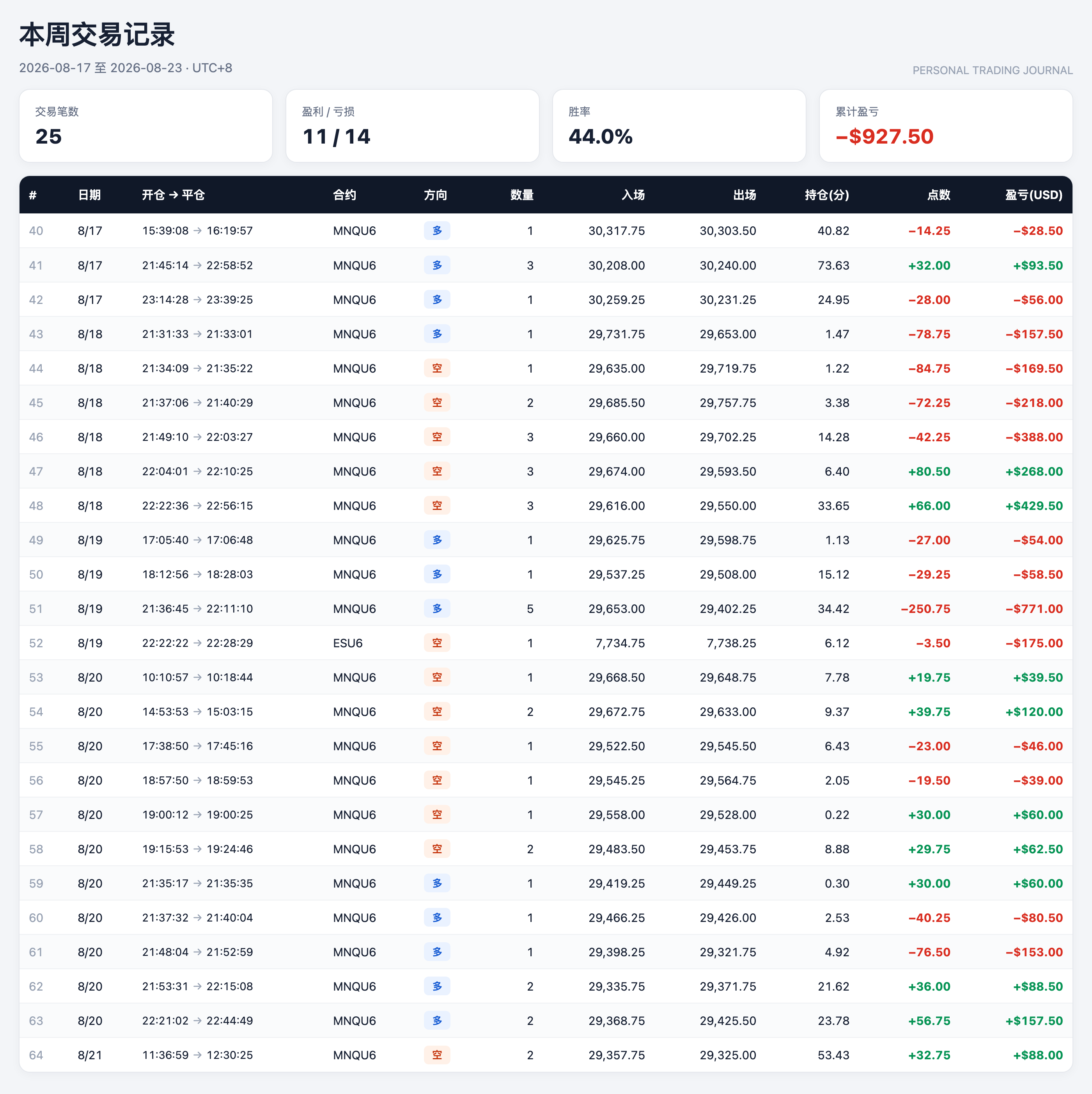
Task: Click the exit price 29,325.00
Action: click(727, 1055)
